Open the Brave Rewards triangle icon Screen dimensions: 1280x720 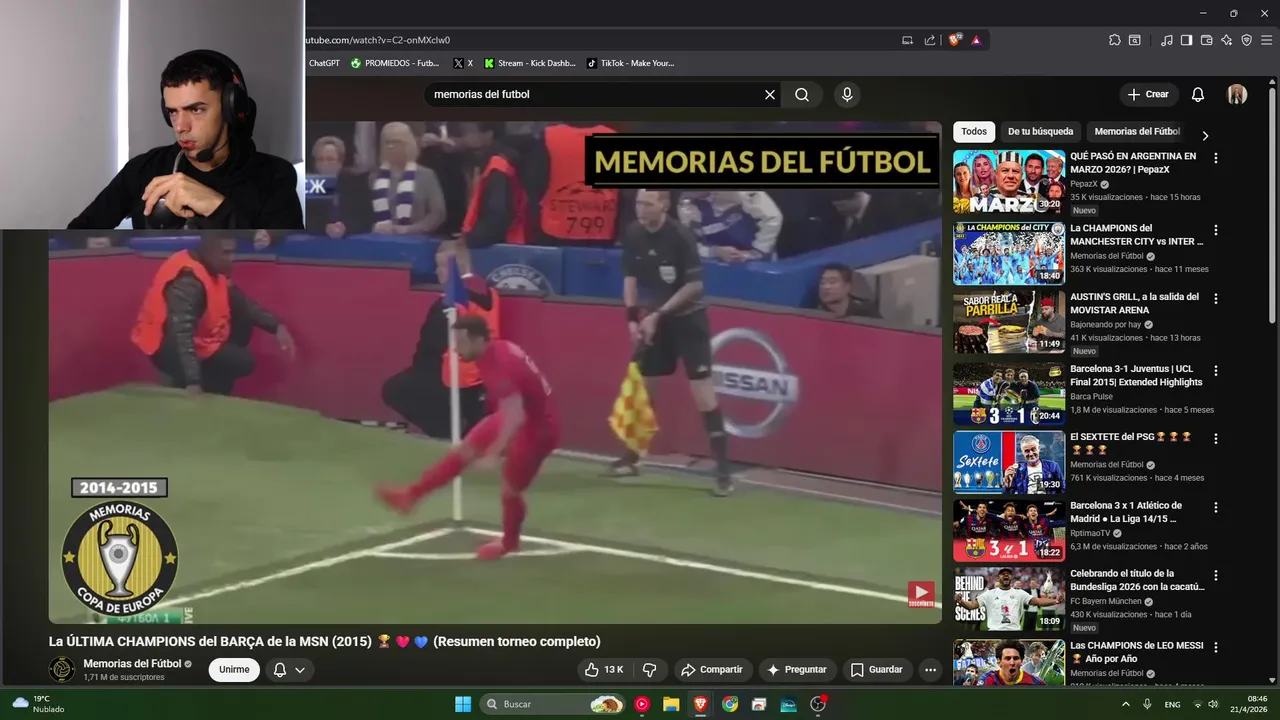tap(976, 40)
